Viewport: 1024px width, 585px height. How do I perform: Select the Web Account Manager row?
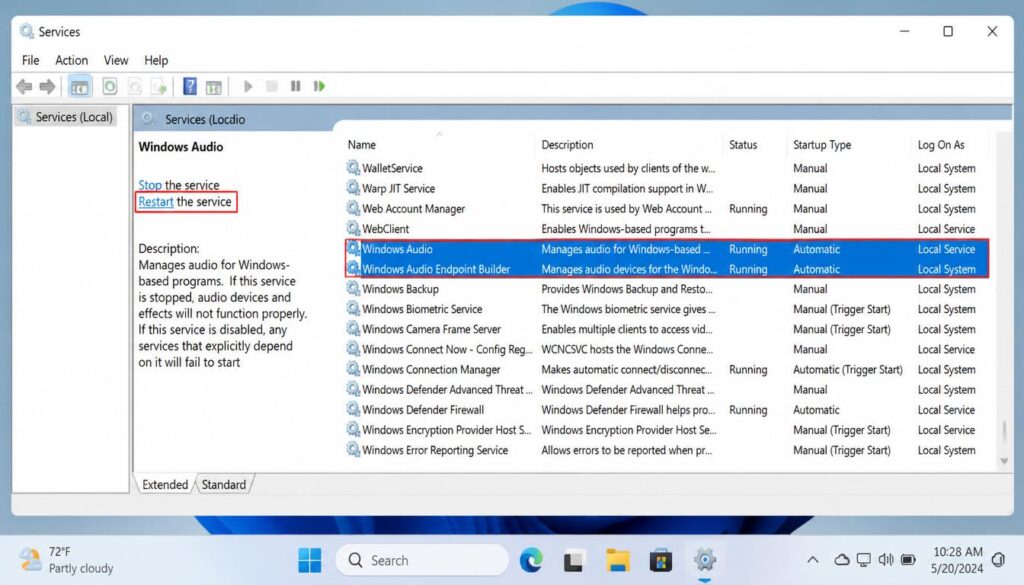pos(667,208)
